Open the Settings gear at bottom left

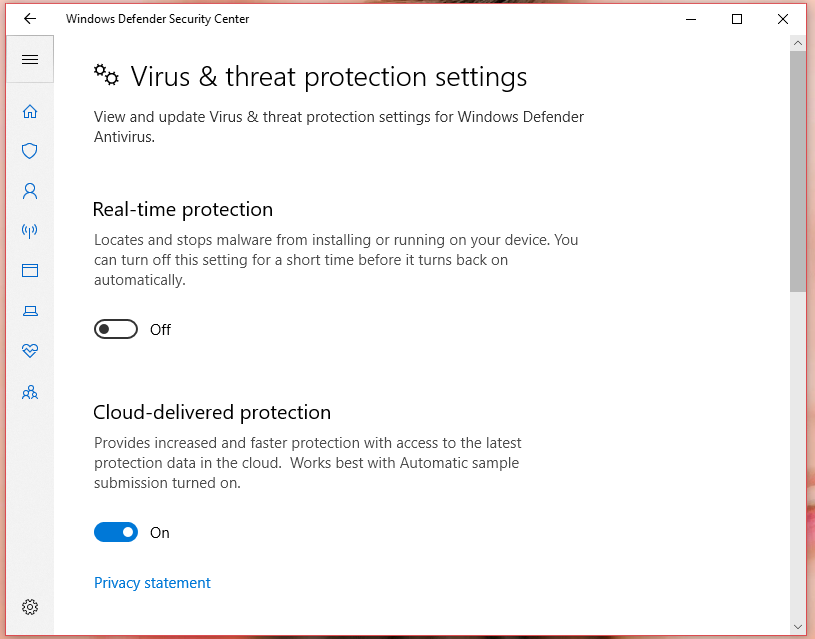tap(29, 607)
